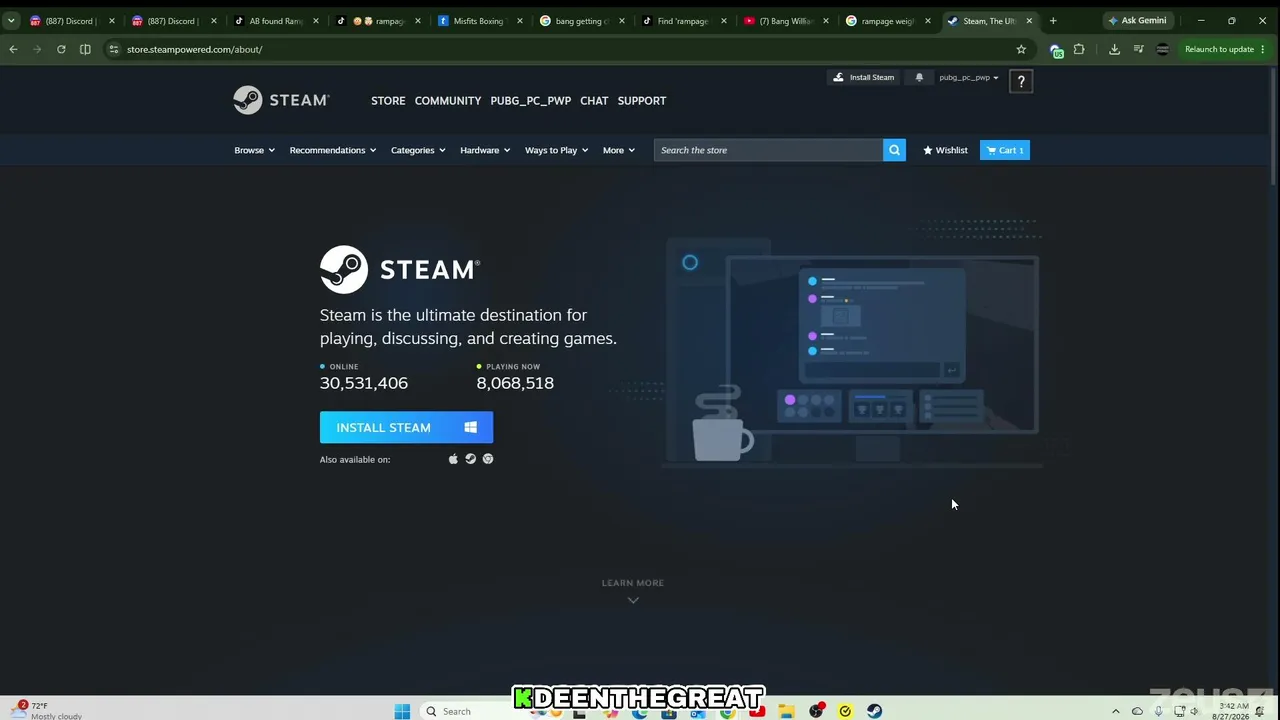Click the Steam Deck icon under Also available on
Viewport: 1280px width, 720px height.
click(x=470, y=459)
